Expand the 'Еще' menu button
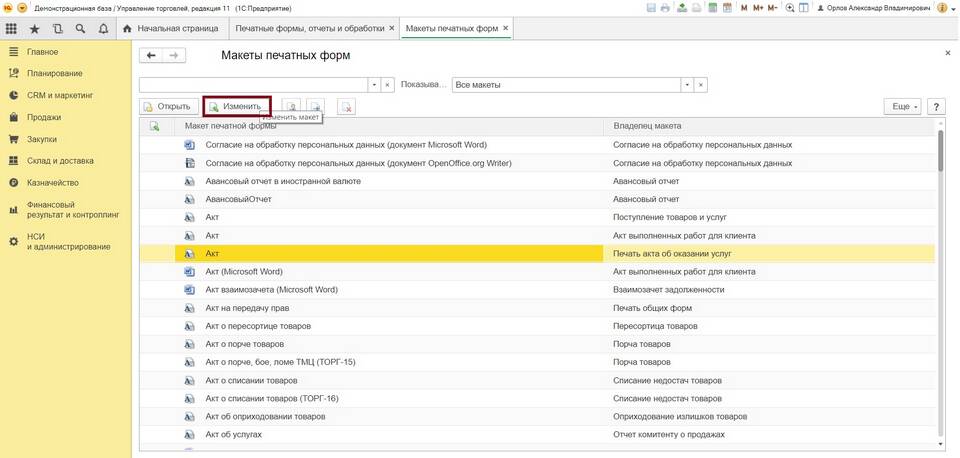 coord(902,107)
